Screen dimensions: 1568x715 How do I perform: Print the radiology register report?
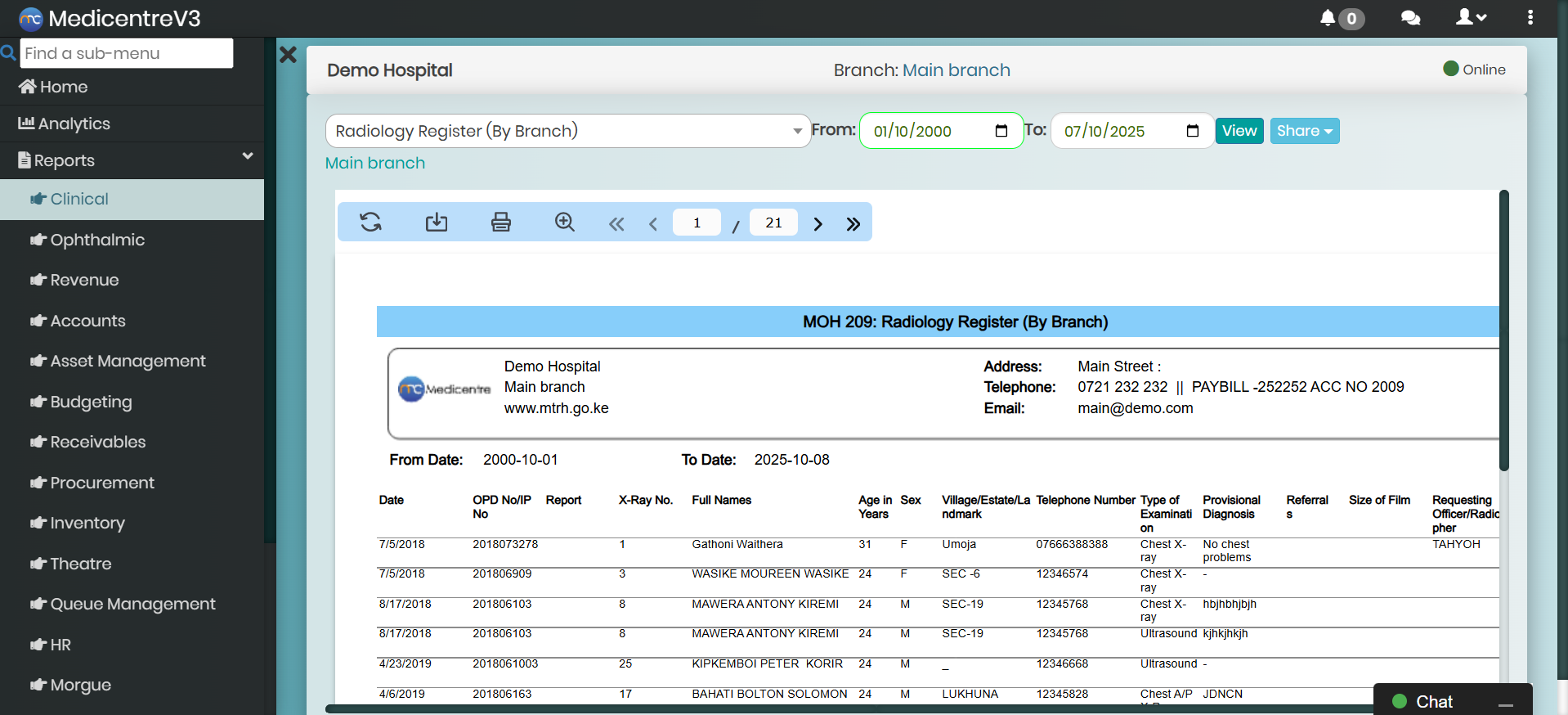click(501, 223)
